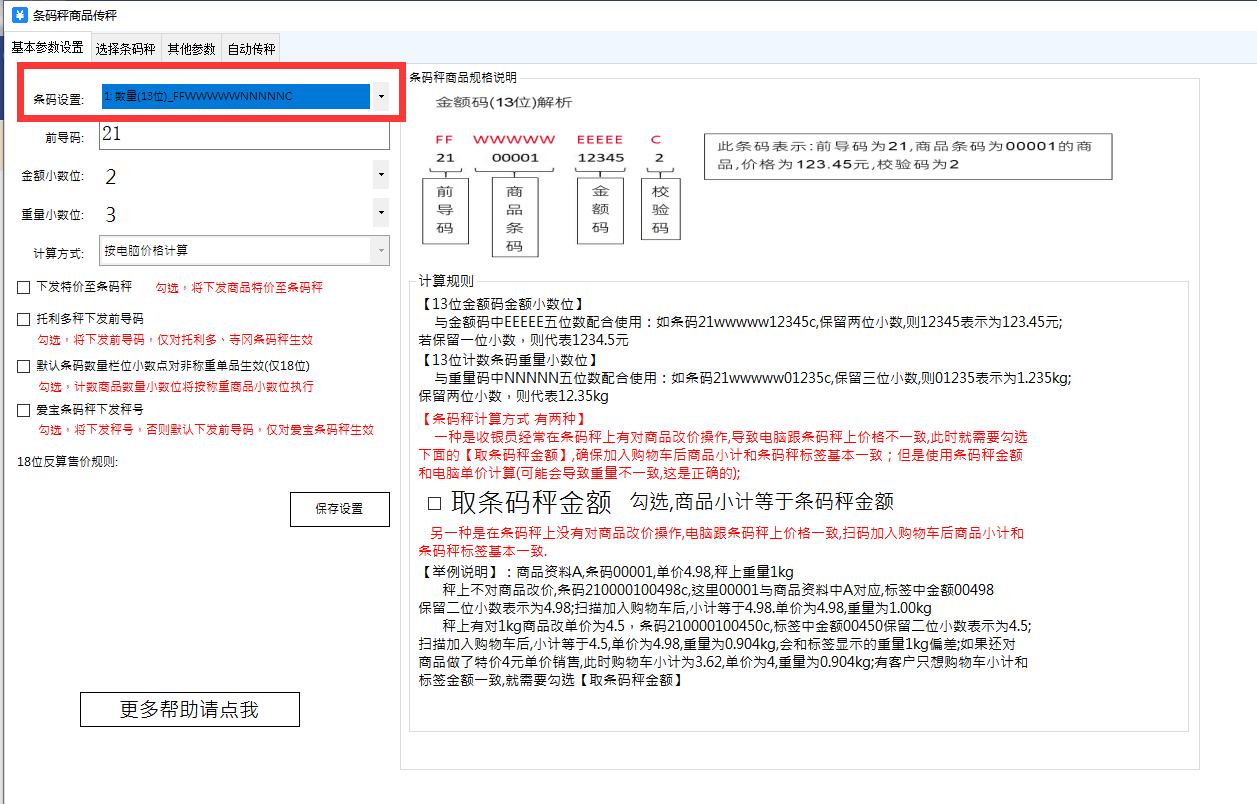
Task: Expand the 计算方式 combo box
Action: (380, 250)
